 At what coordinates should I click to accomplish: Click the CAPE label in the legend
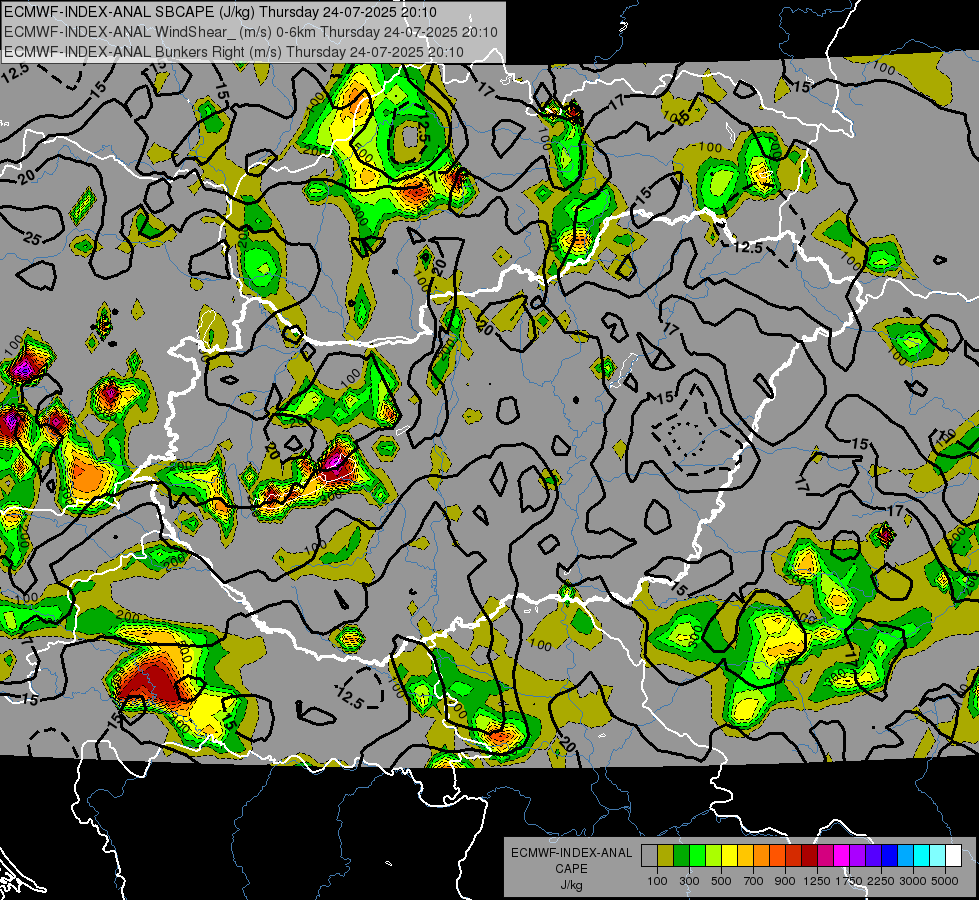pos(571,869)
